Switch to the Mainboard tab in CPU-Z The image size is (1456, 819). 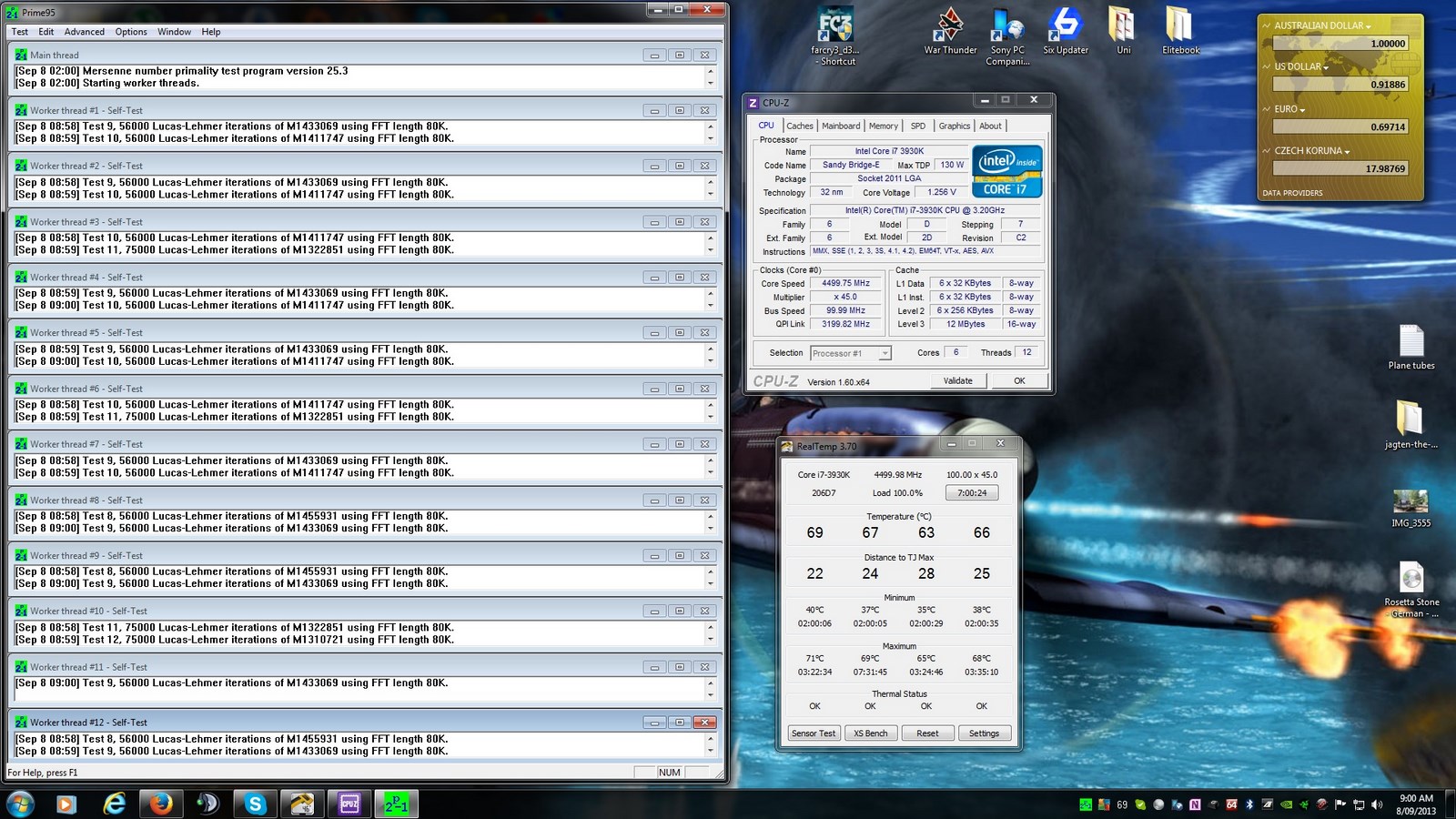pos(841,126)
